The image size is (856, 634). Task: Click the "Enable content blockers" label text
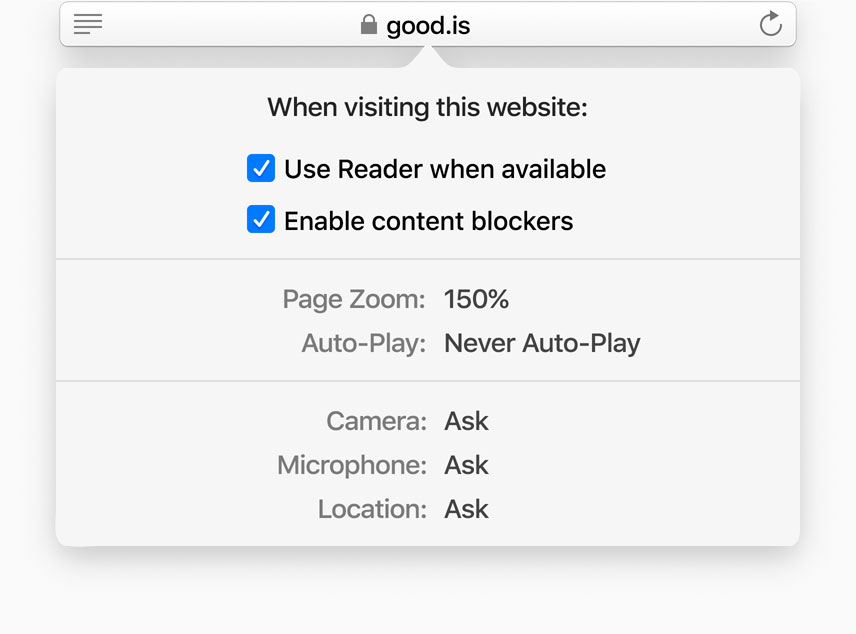428,221
